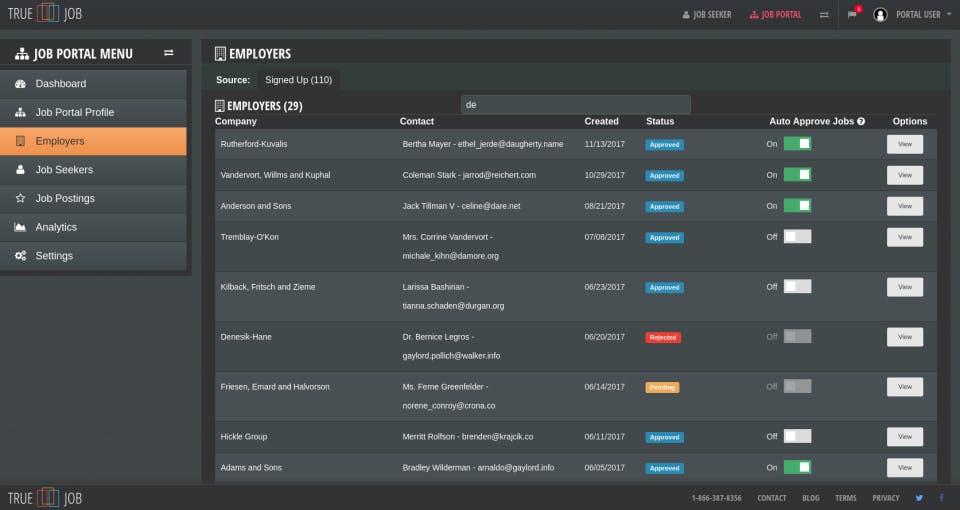Screen dimensions: 960x510
Task: Open the Blog link in footer
Action: coord(811,498)
